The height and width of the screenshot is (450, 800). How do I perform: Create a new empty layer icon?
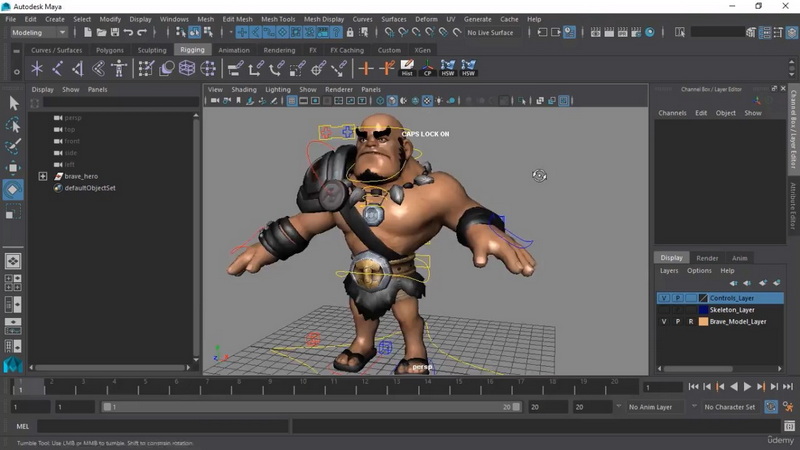762,283
